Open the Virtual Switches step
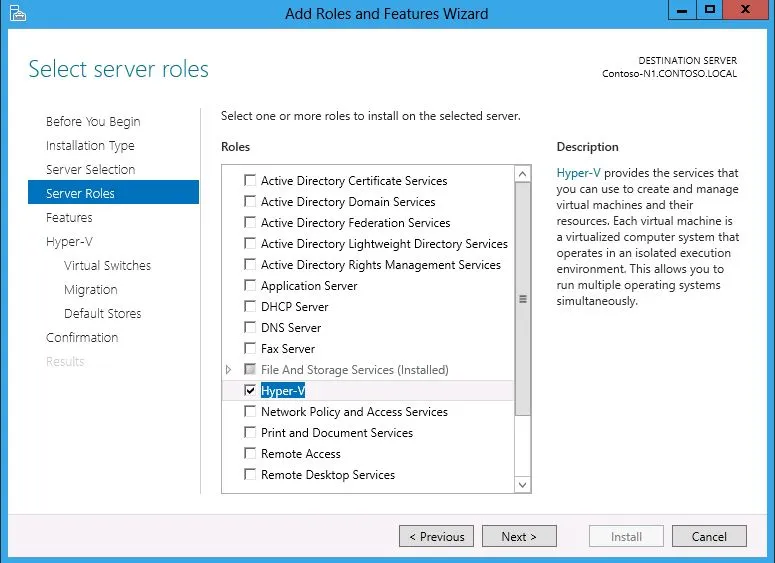Viewport: 775px width, 563px height. 107,265
